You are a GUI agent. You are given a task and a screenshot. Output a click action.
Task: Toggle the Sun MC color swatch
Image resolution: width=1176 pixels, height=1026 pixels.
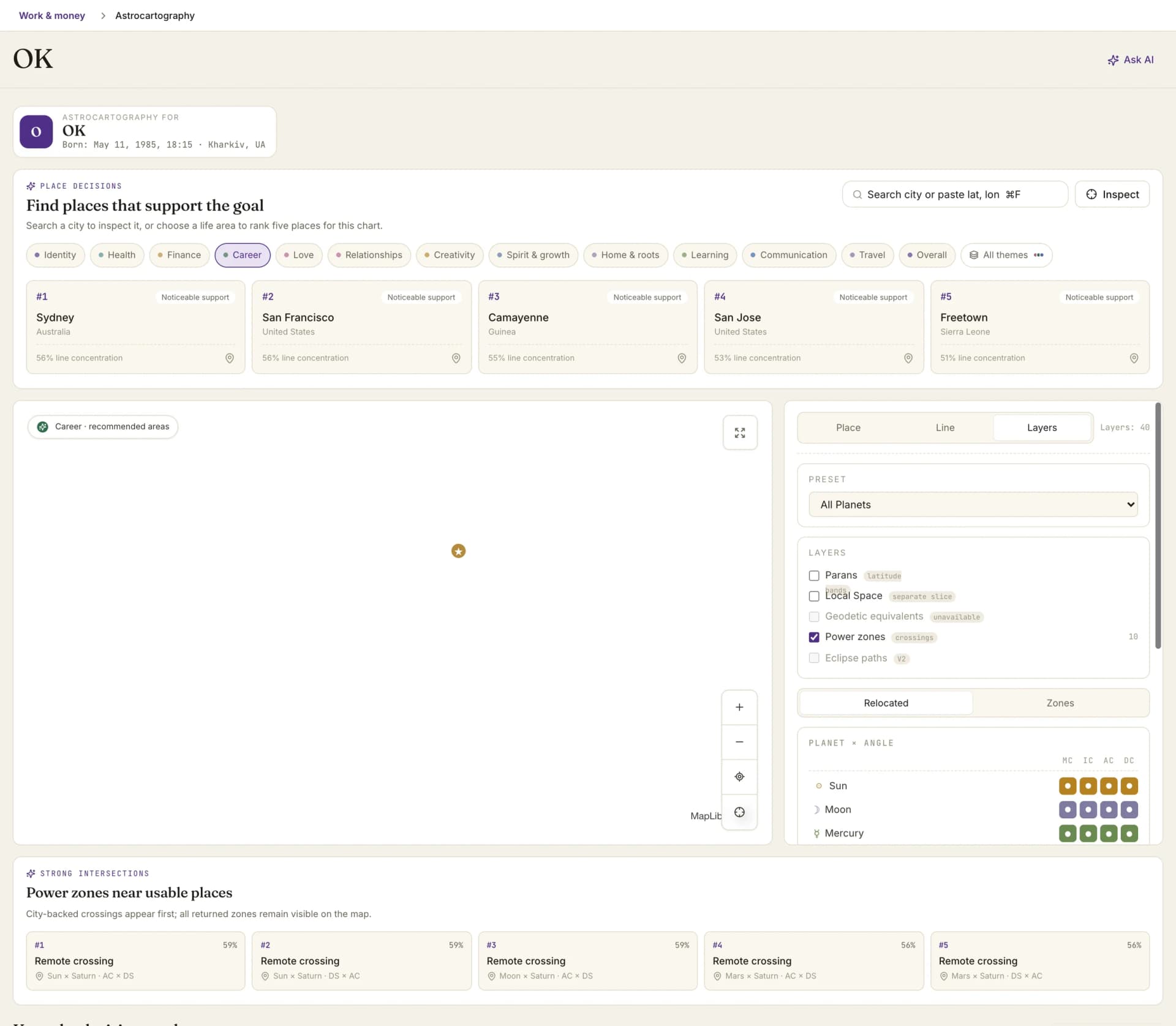[x=1068, y=786]
